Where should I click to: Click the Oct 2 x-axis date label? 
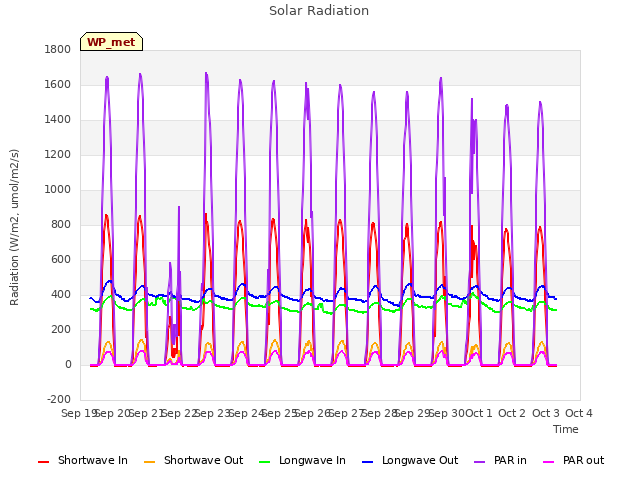click(x=512, y=413)
